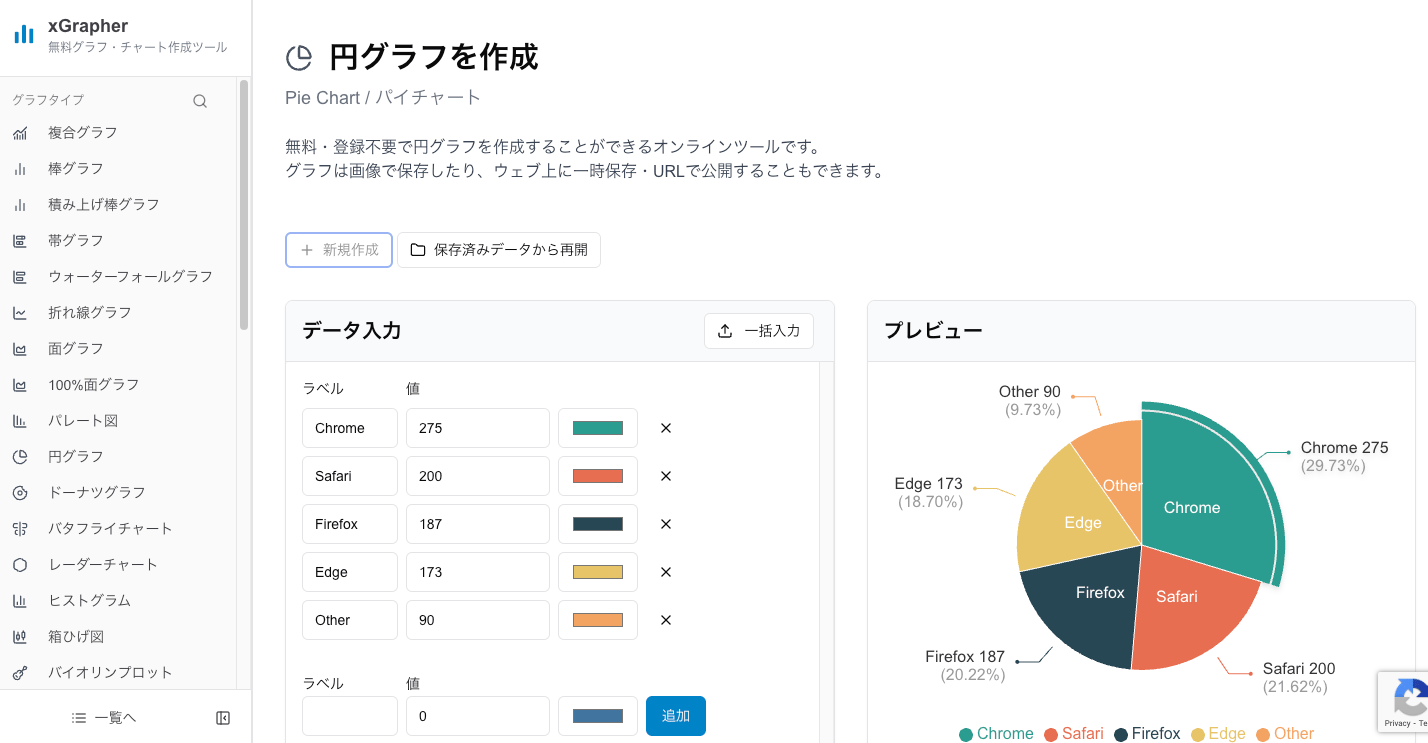Image resolution: width=1428 pixels, height=743 pixels.
Task: Open the Chrome row color swatch
Action: pos(597,428)
